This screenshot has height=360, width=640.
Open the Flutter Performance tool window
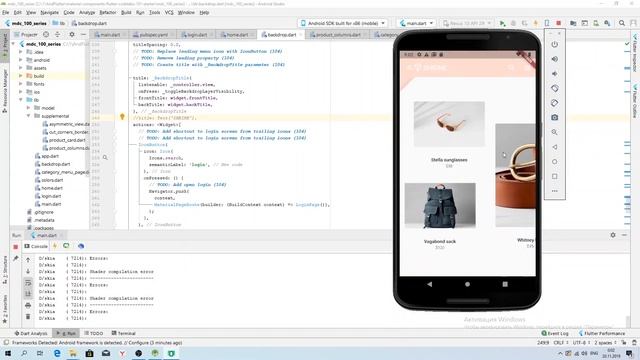(602, 333)
